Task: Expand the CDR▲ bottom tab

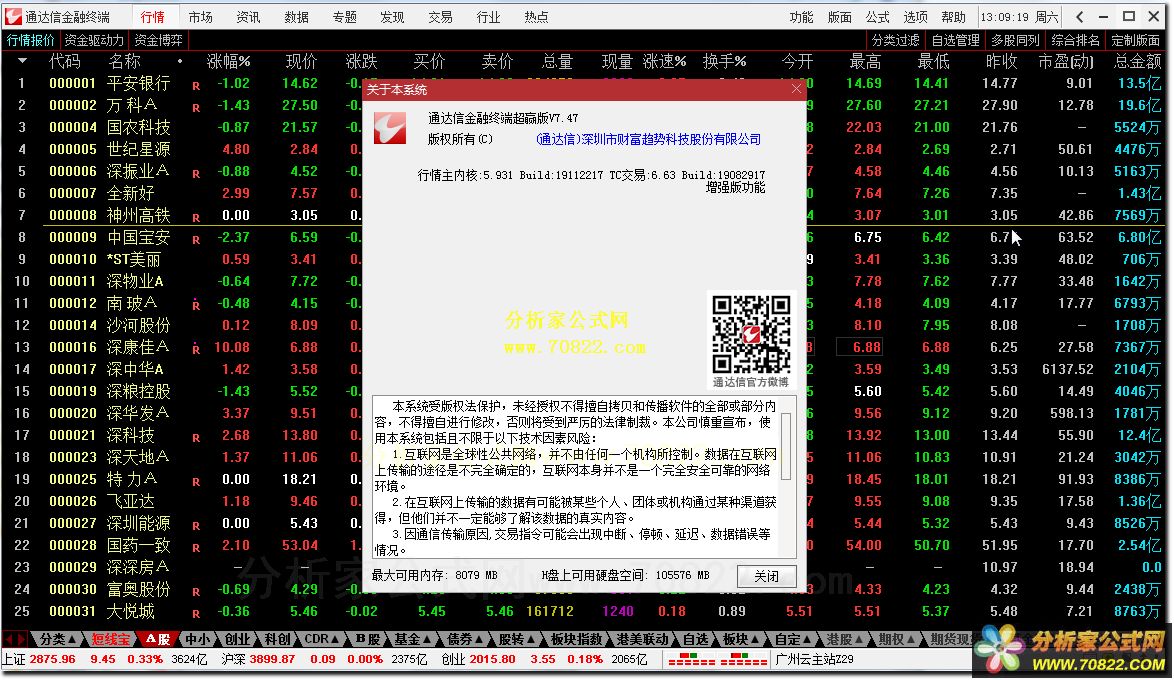Action: (x=322, y=639)
